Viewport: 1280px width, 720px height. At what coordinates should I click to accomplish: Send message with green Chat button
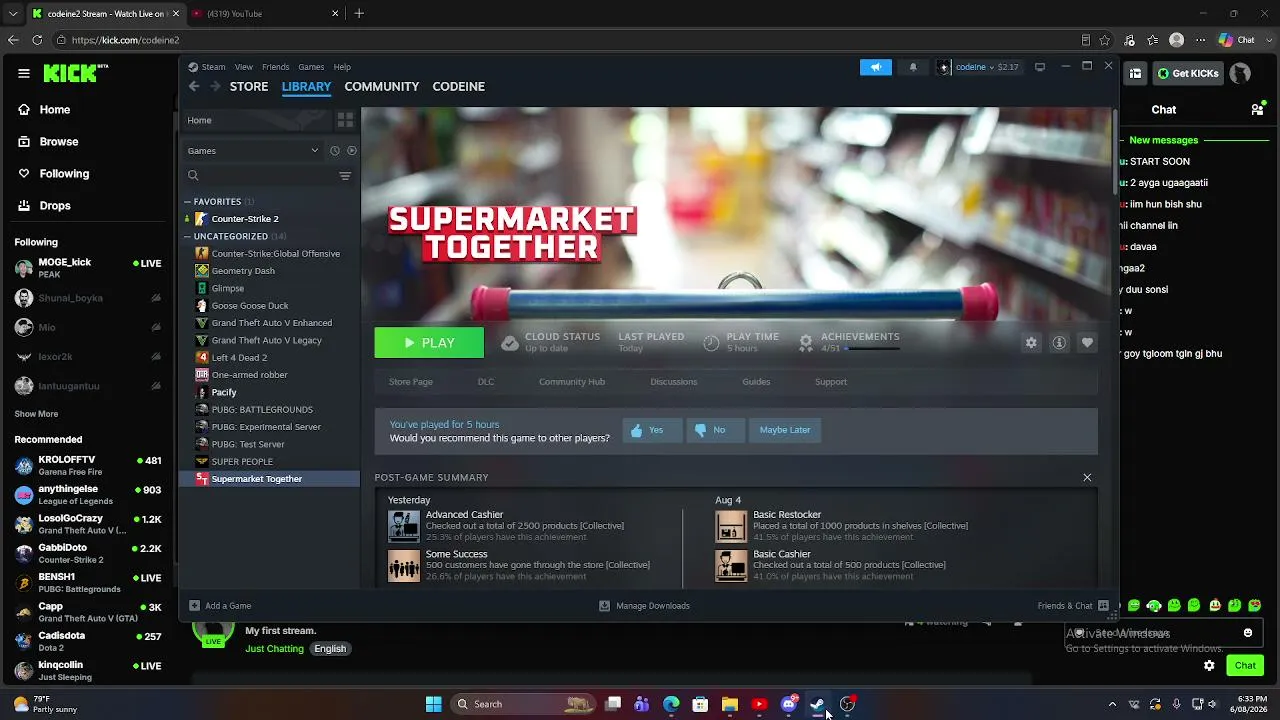pyautogui.click(x=1245, y=665)
